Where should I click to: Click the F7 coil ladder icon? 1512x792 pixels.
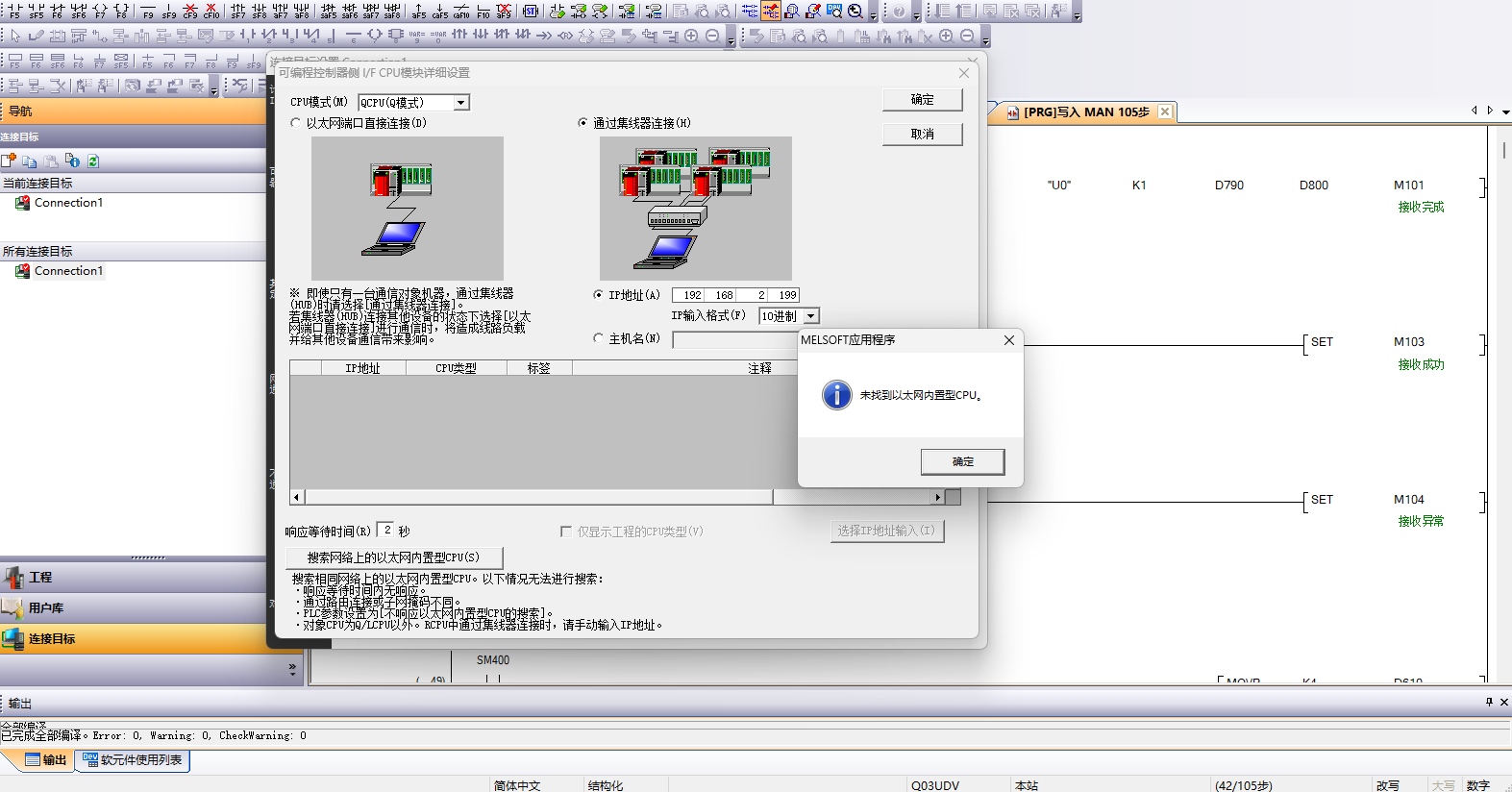(100, 12)
